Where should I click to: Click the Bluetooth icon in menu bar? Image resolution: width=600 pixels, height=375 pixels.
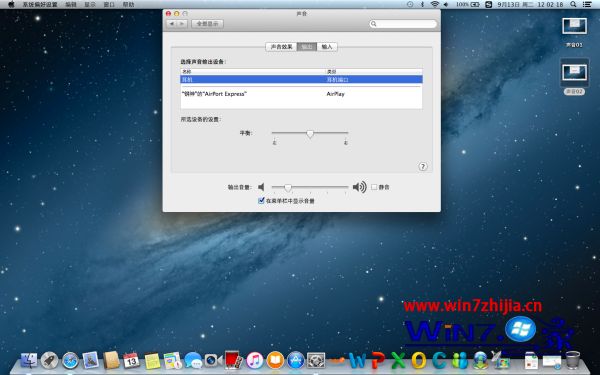[422, 4]
